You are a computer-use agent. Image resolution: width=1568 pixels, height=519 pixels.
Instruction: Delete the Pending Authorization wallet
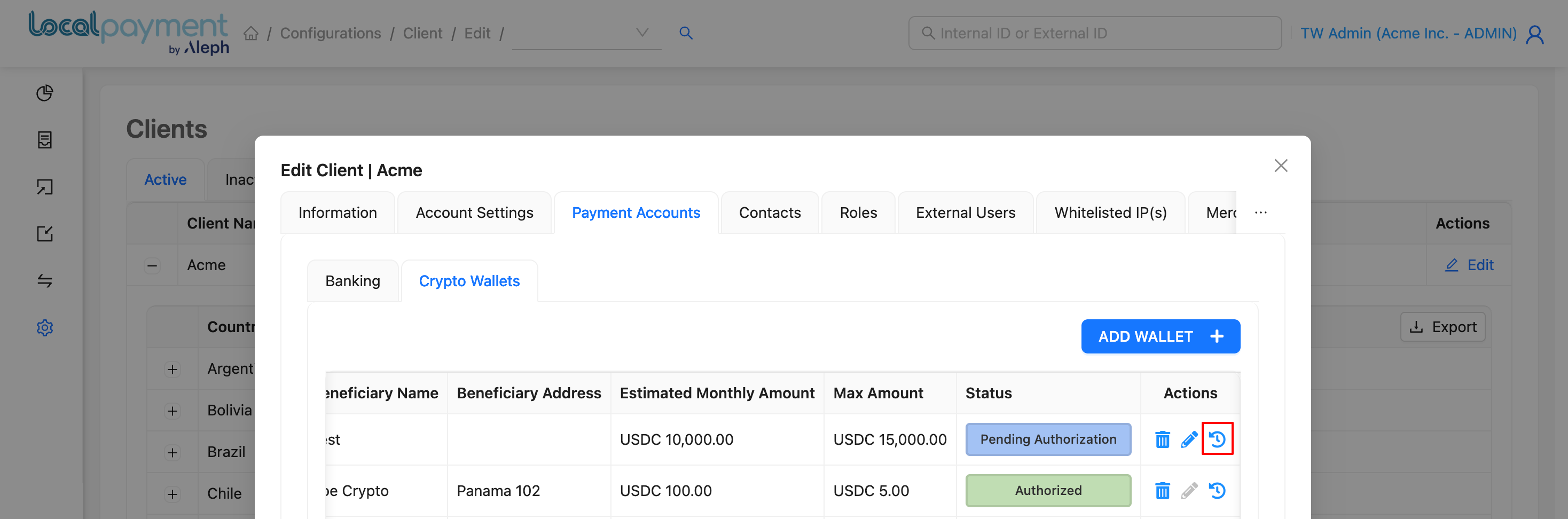coord(1162,439)
